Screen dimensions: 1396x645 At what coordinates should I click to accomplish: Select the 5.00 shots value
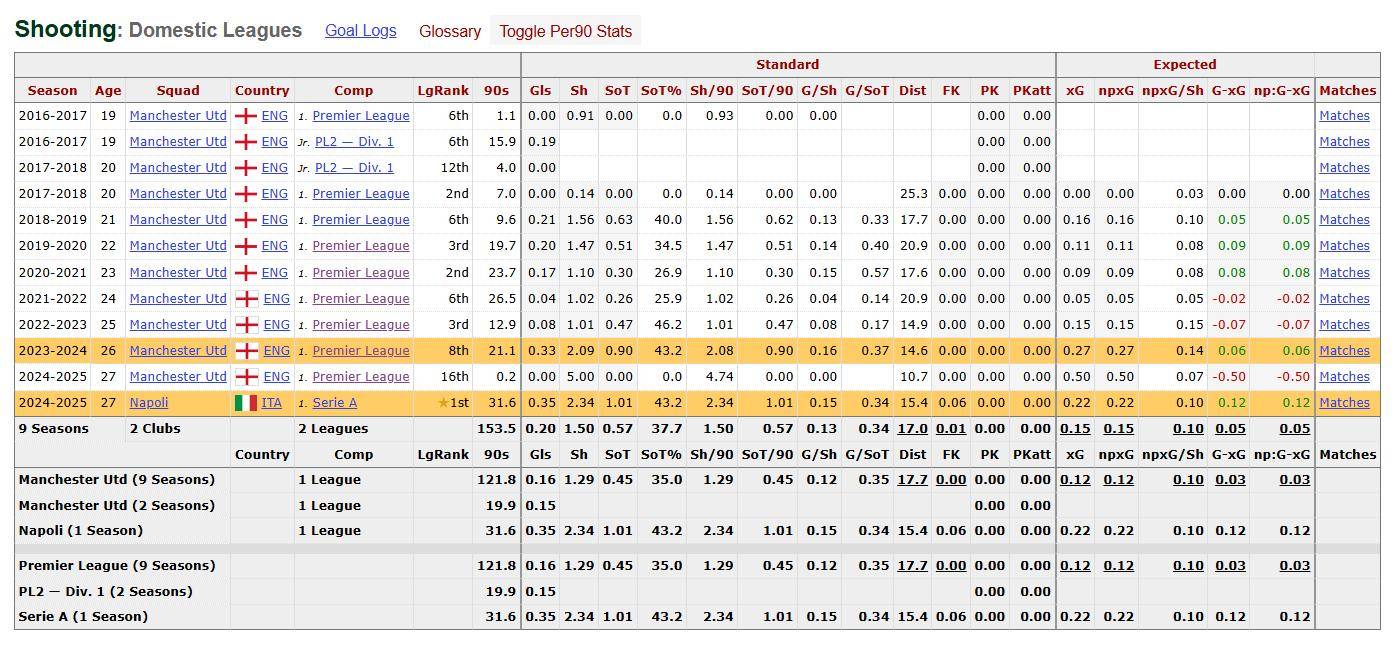[x=579, y=376]
